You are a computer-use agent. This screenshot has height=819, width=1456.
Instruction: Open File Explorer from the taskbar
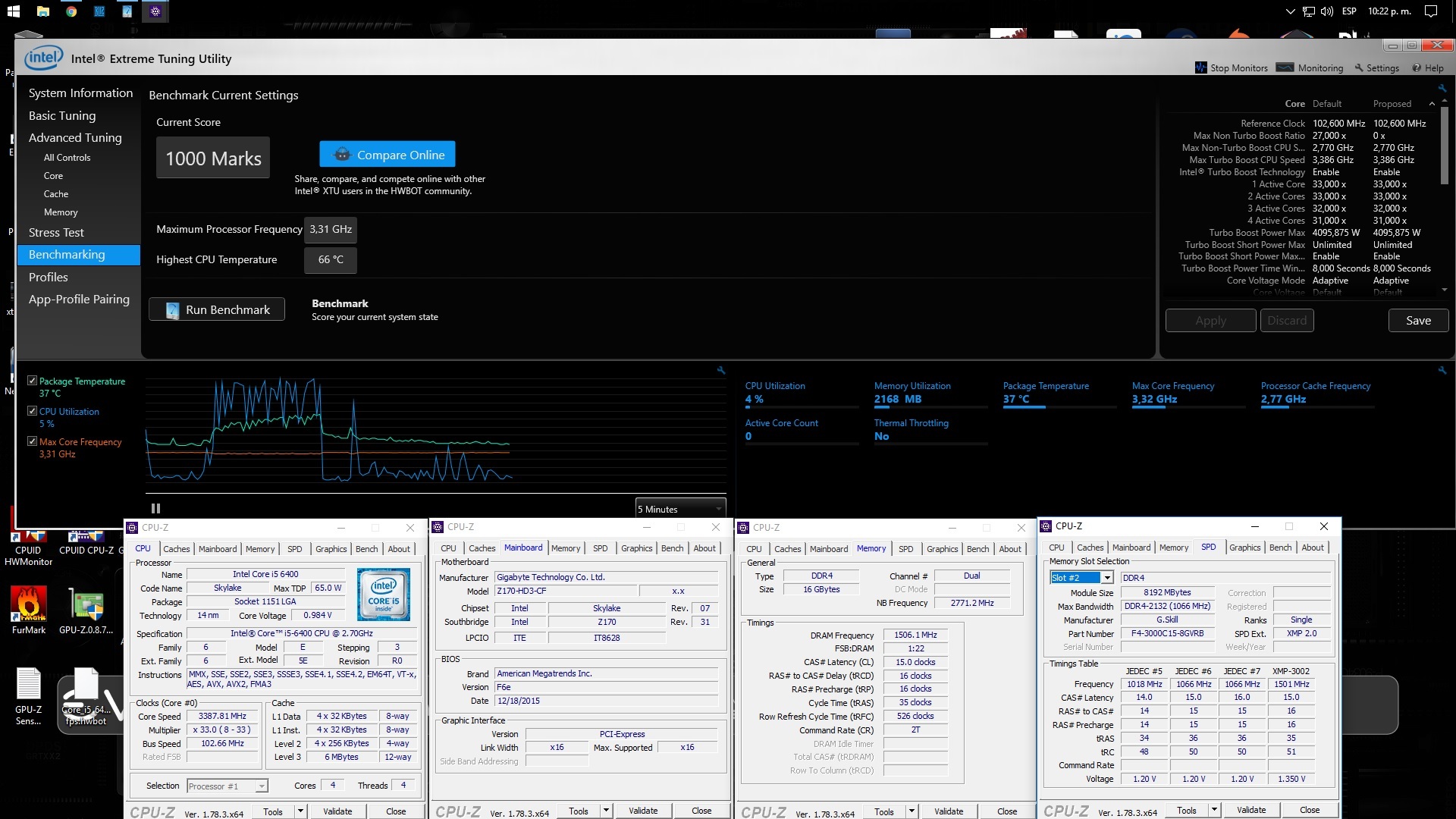(42, 11)
